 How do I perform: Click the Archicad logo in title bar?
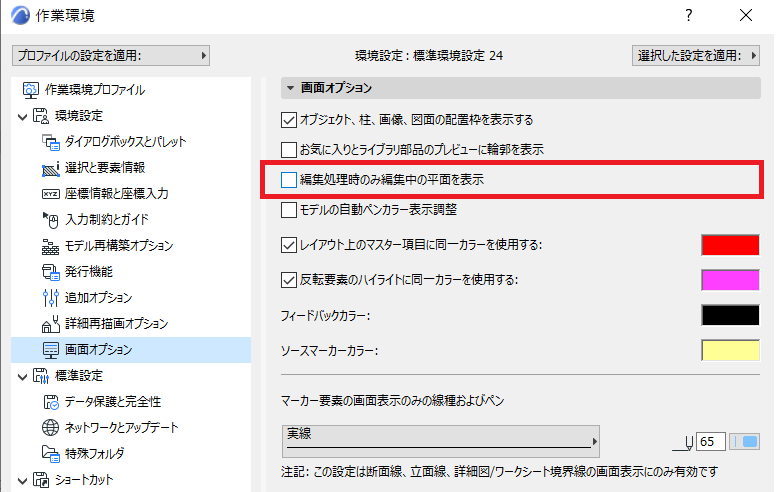pos(20,15)
